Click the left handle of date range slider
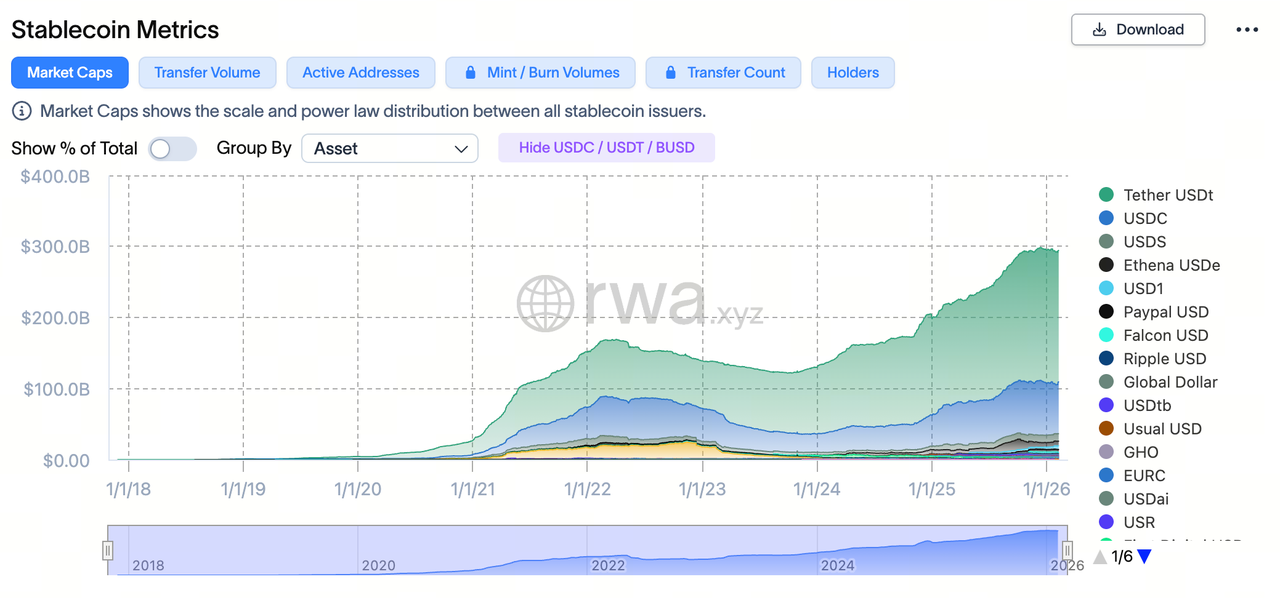 coord(108,550)
